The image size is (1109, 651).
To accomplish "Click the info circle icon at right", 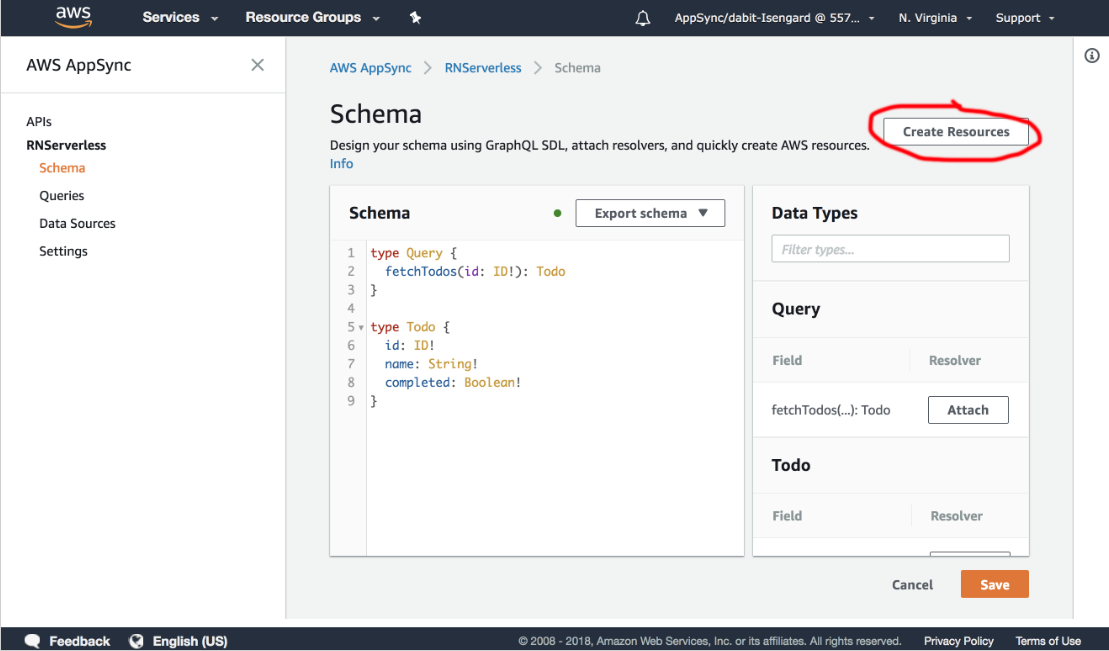I will click(1092, 56).
